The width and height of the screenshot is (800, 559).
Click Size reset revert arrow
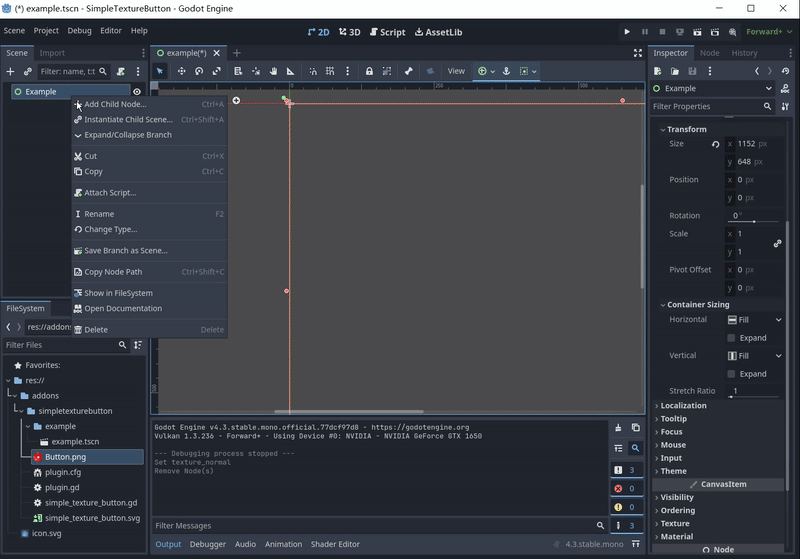point(716,144)
